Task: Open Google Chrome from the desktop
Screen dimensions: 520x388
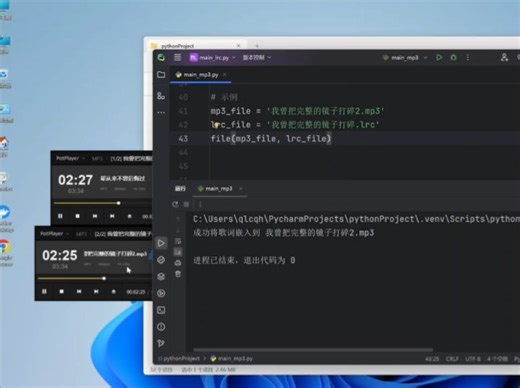Action: [x=5, y=252]
